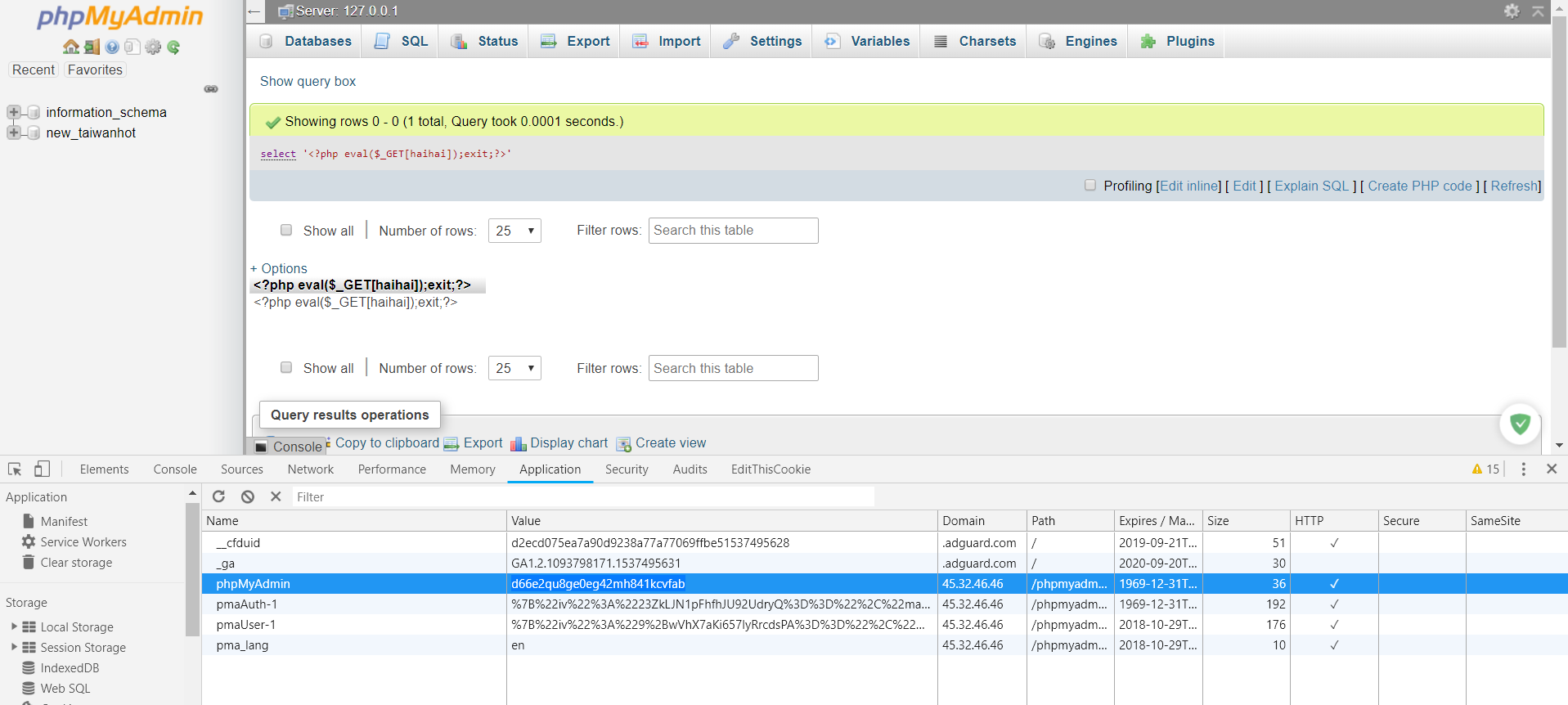Click the Explain SQL link
Image resolution: width=1568 pixels, height=705 pixels.
pyautogui.click(x=1311, y=186)
